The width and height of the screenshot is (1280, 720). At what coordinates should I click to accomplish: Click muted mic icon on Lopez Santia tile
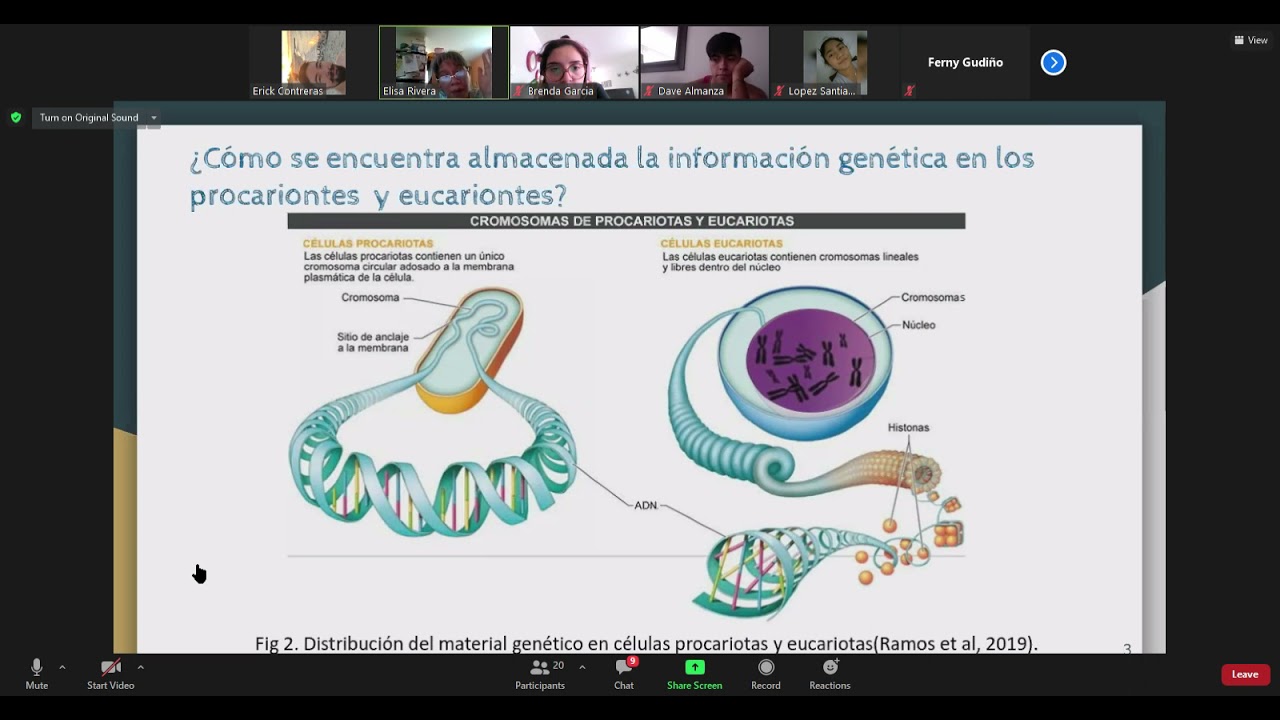[x=779, y=91]
